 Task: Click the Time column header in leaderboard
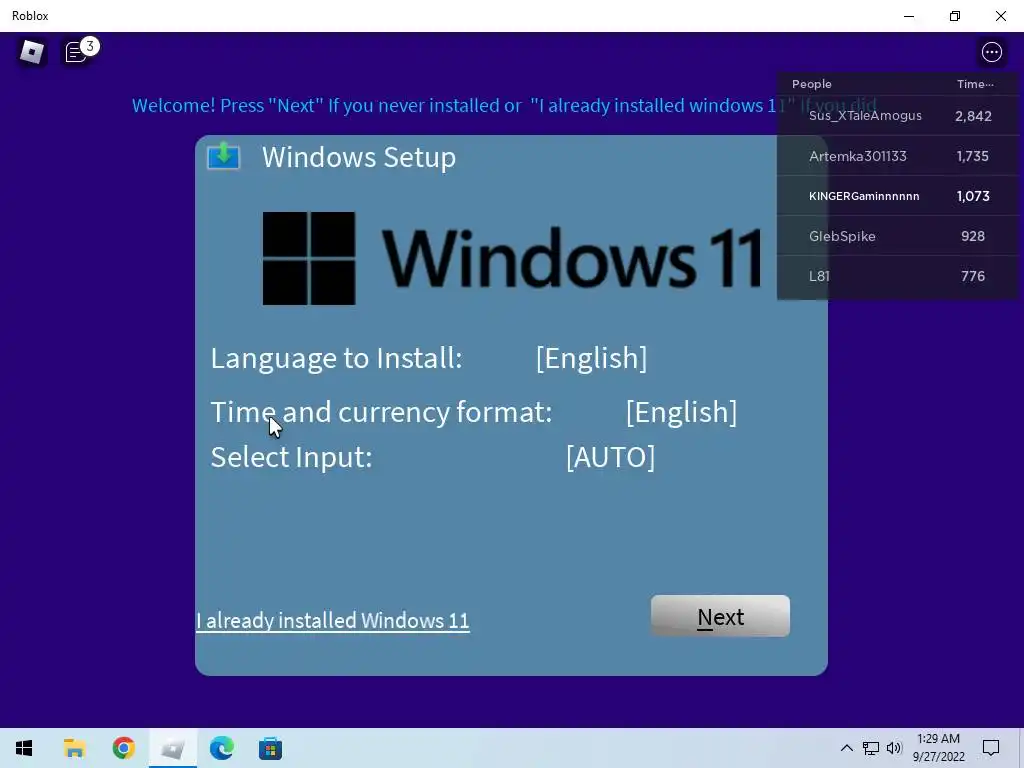(x=975, y=84)
